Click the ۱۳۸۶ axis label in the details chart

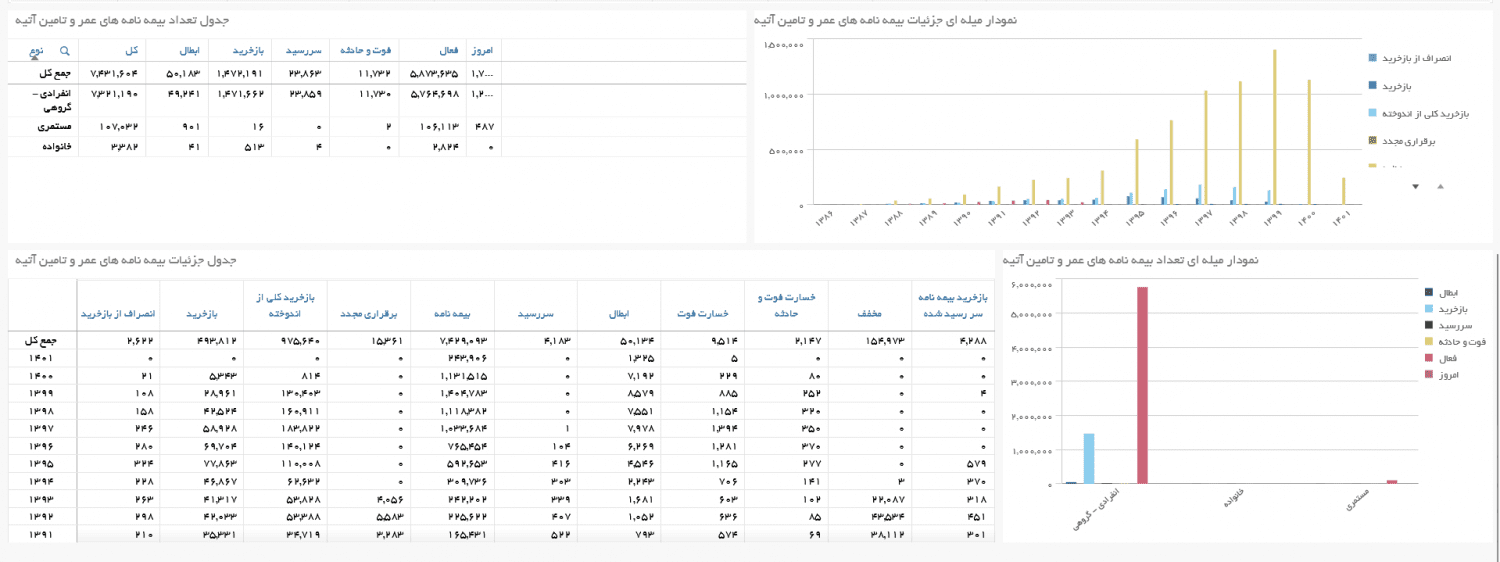tap(825, 218)
